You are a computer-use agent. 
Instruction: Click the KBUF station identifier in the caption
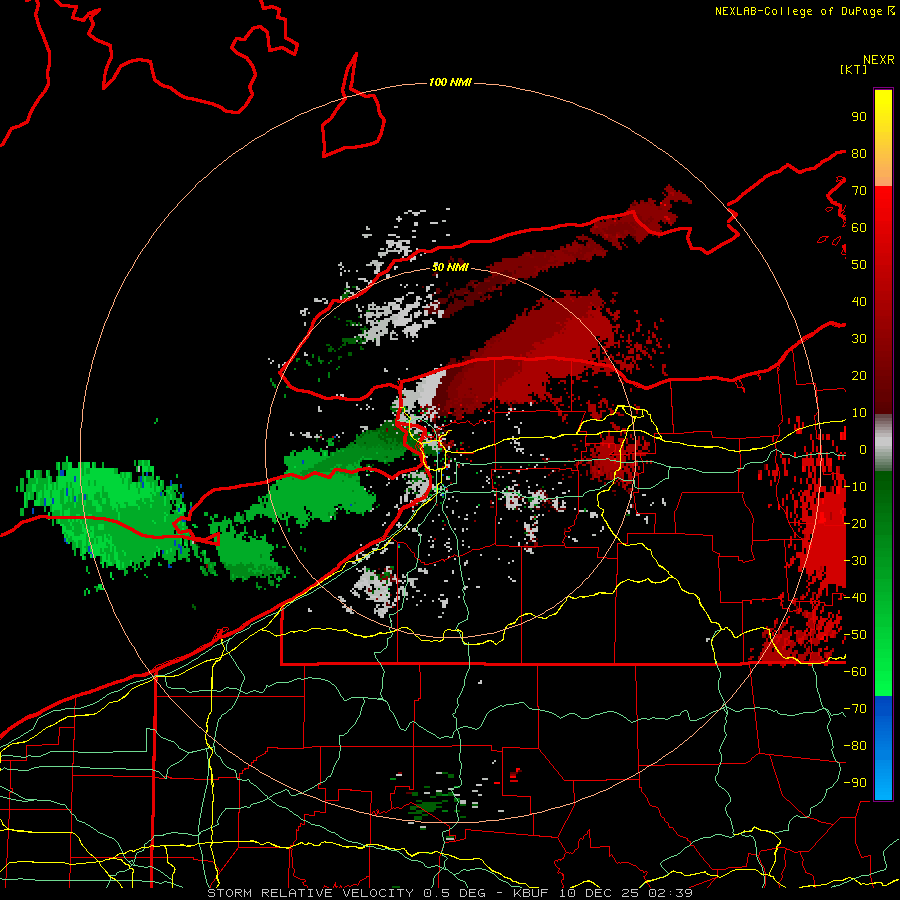(530, 893)
